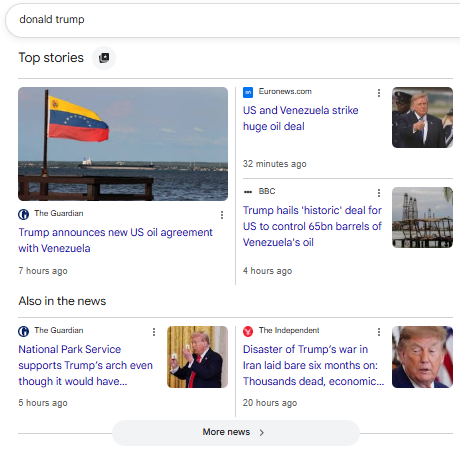Screen dimensions: 460x453
Task: Click the 'BBC' source name
Action: (267, 191)
